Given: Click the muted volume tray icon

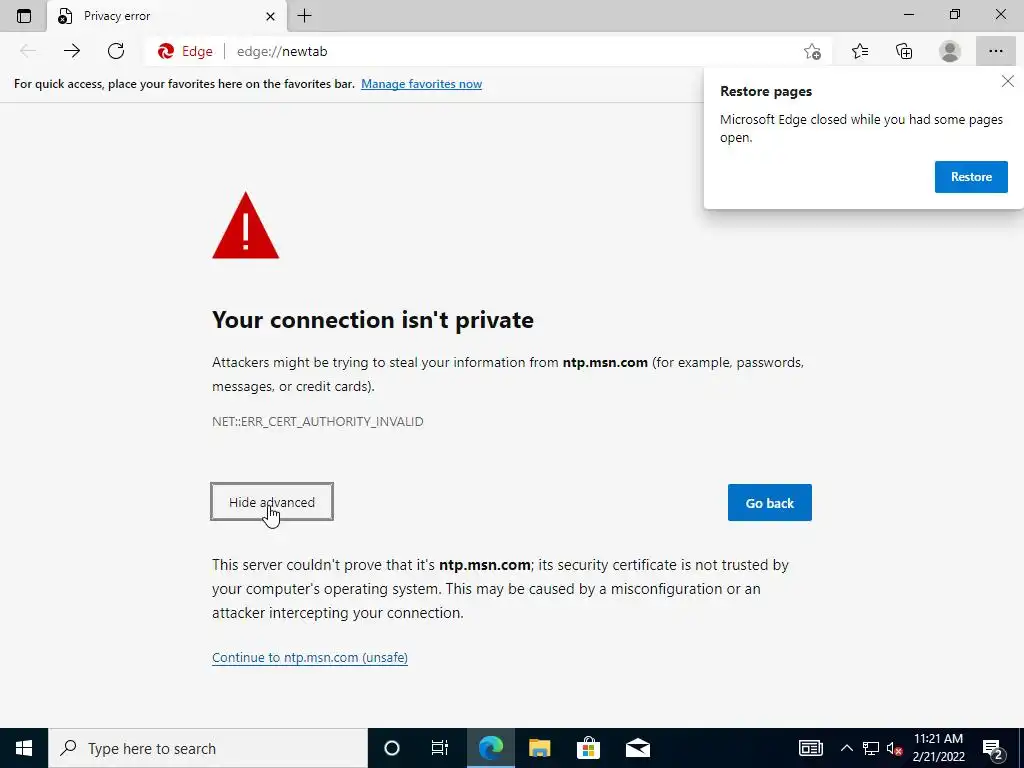Looking at the screenshot, I should pyautogui.click(x=894, y=748).
